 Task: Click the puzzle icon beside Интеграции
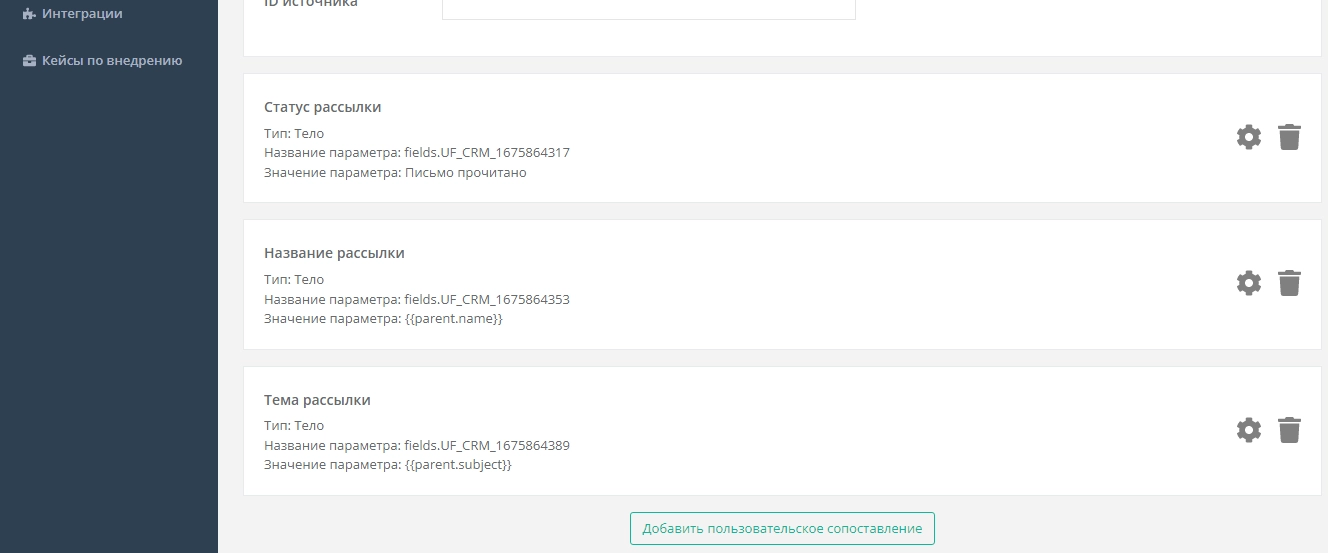click(x=29, y=14)
